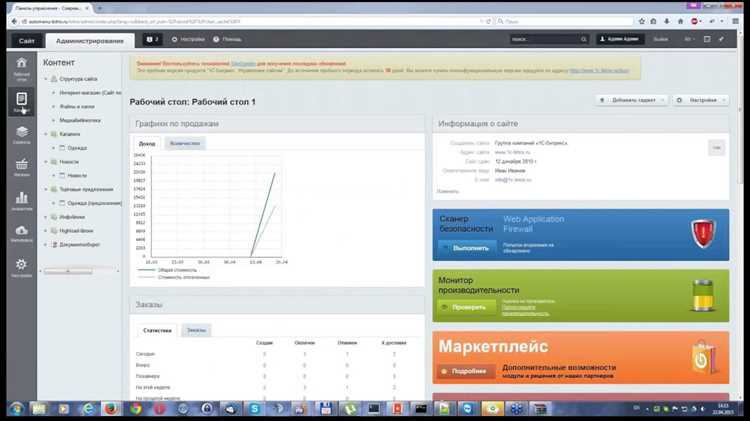Click the red shield security scanner icon

[x=703, y=233]
